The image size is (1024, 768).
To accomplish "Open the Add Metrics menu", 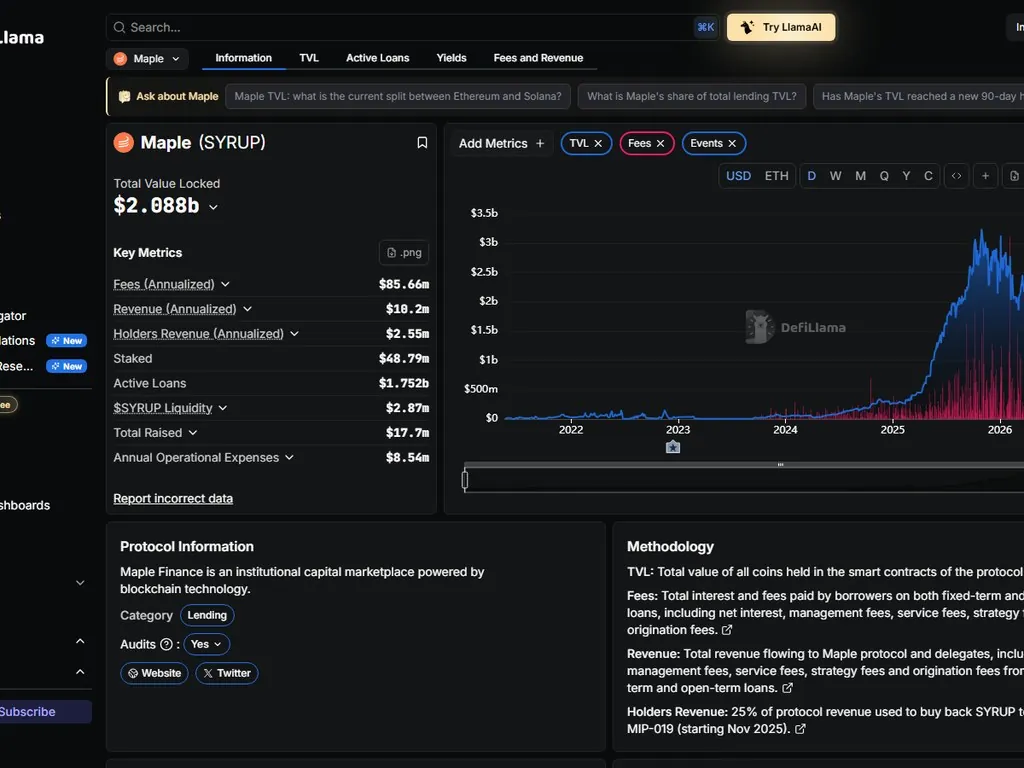I will tap(502, 144).
